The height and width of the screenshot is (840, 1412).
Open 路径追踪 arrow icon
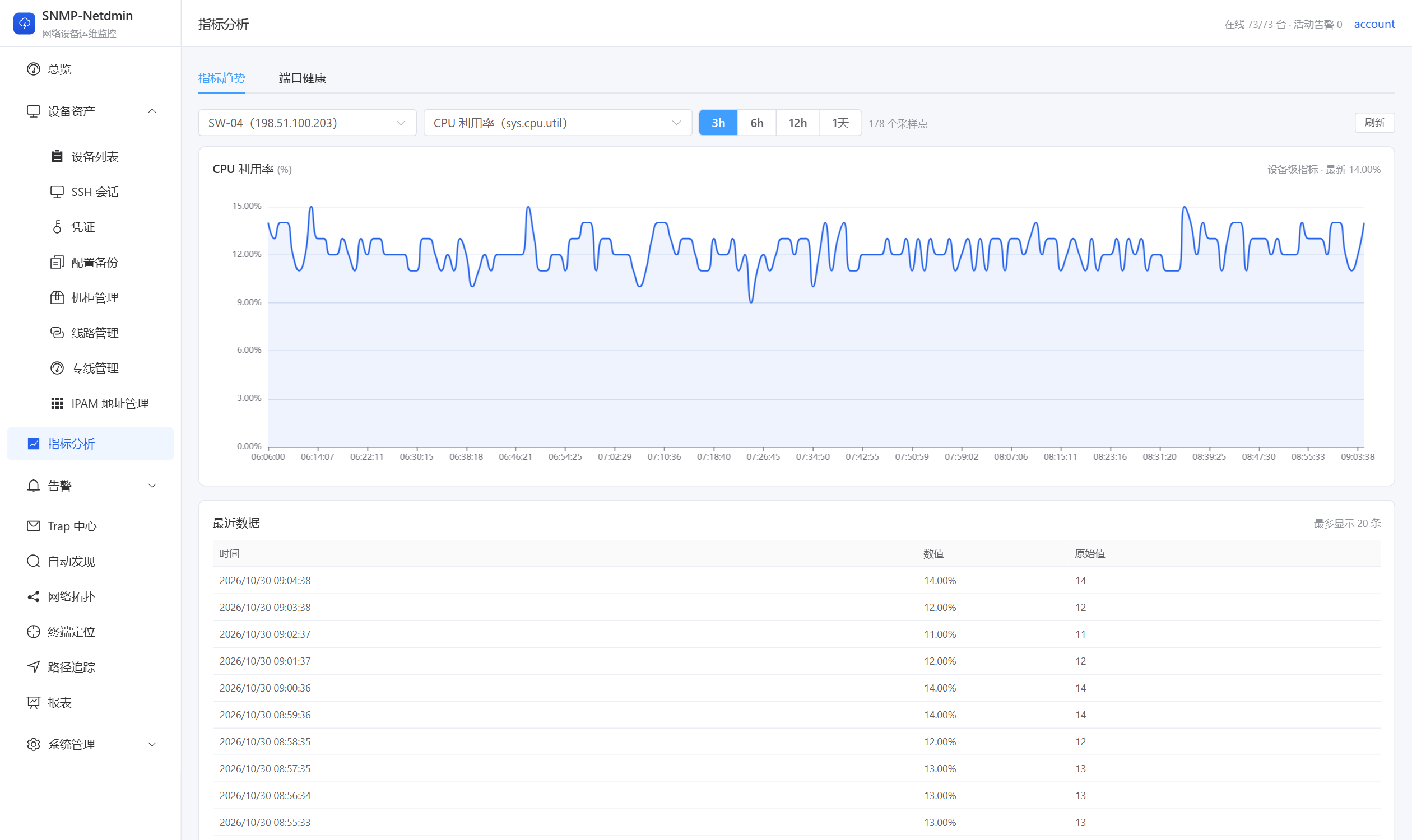coord(34,668)
